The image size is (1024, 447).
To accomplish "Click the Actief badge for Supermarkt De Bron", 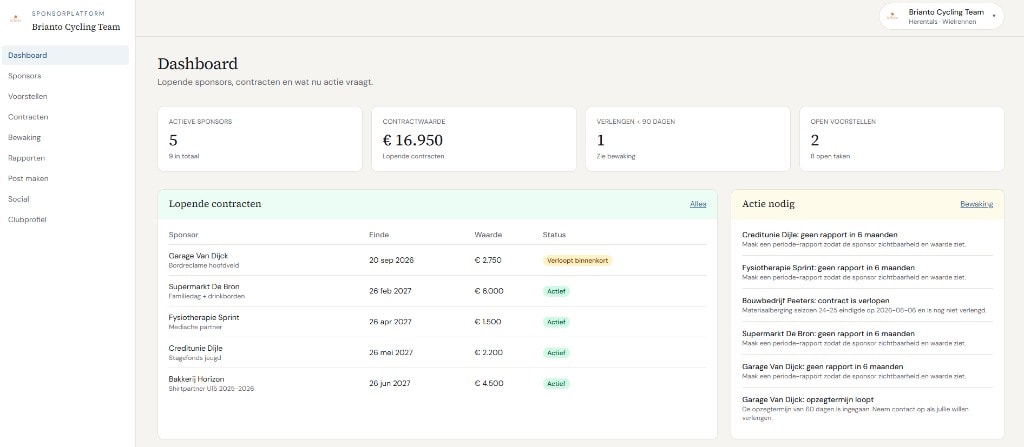I will [556, 291].
